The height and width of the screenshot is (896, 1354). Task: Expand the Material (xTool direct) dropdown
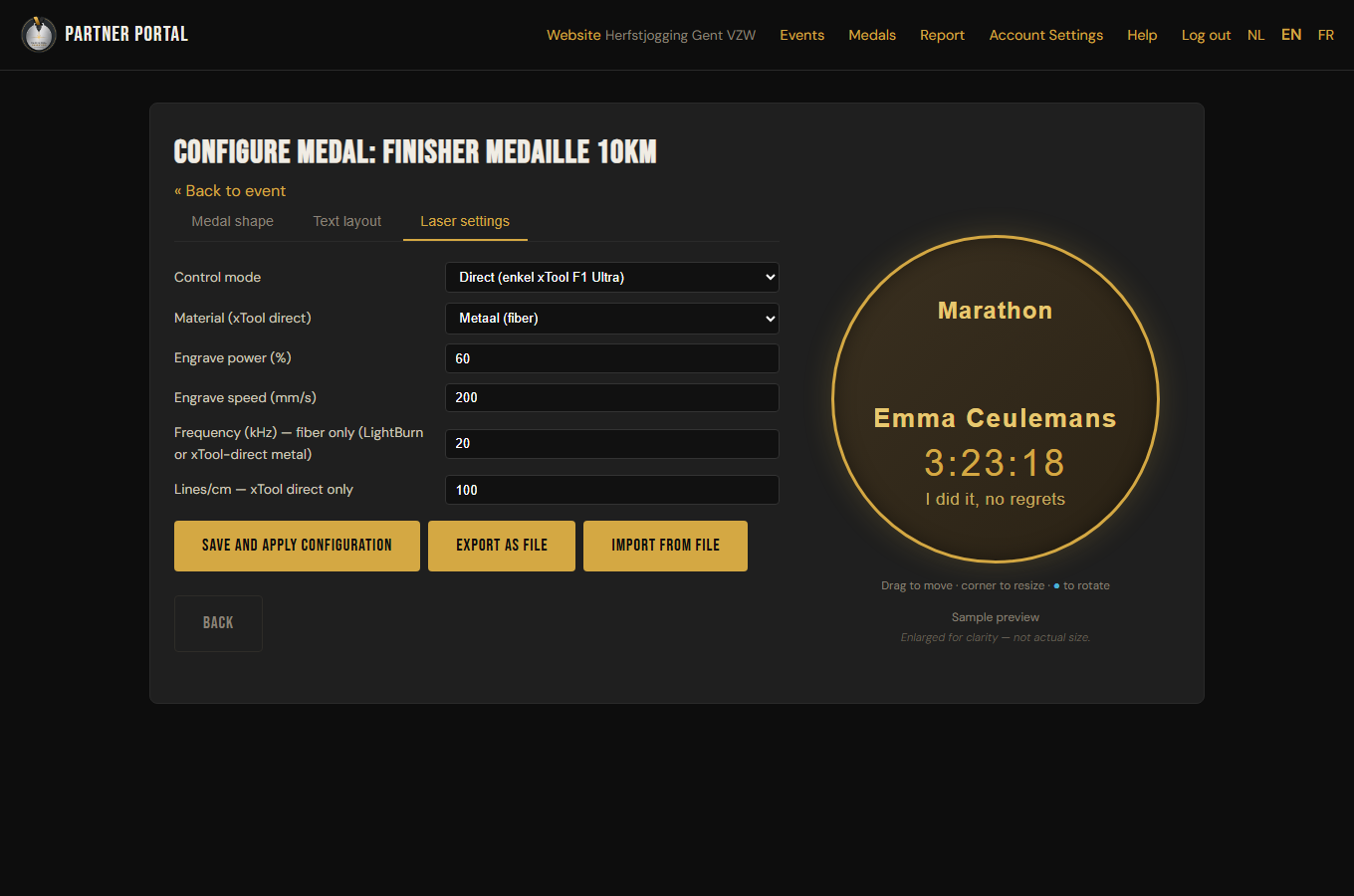[611, 319]
